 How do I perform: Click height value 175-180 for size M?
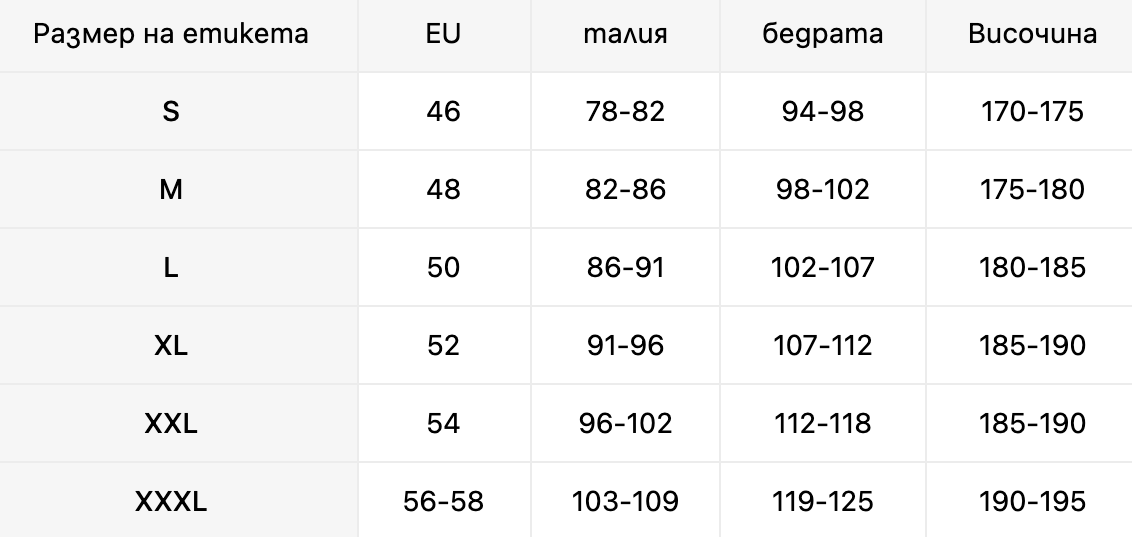coord(1033,189)
